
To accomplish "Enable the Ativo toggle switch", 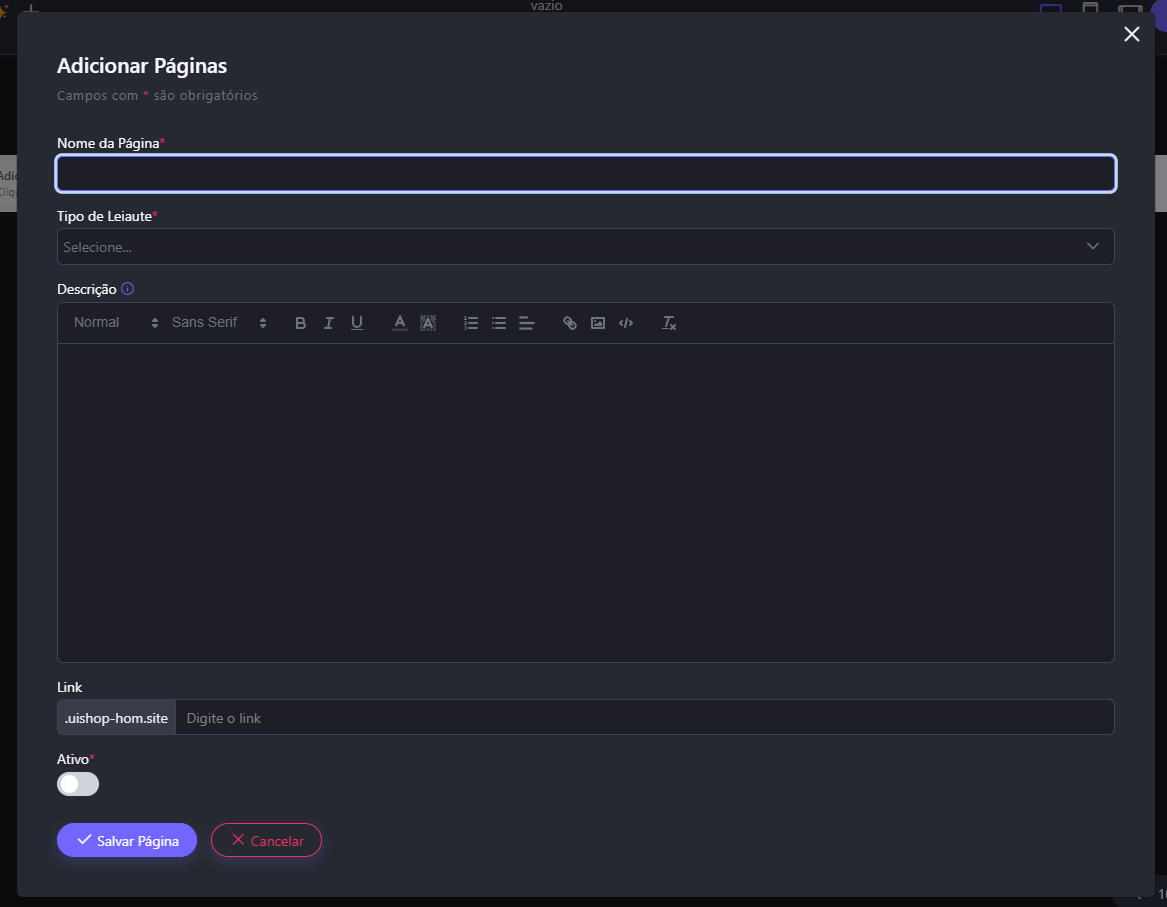I will click(78, 784).
